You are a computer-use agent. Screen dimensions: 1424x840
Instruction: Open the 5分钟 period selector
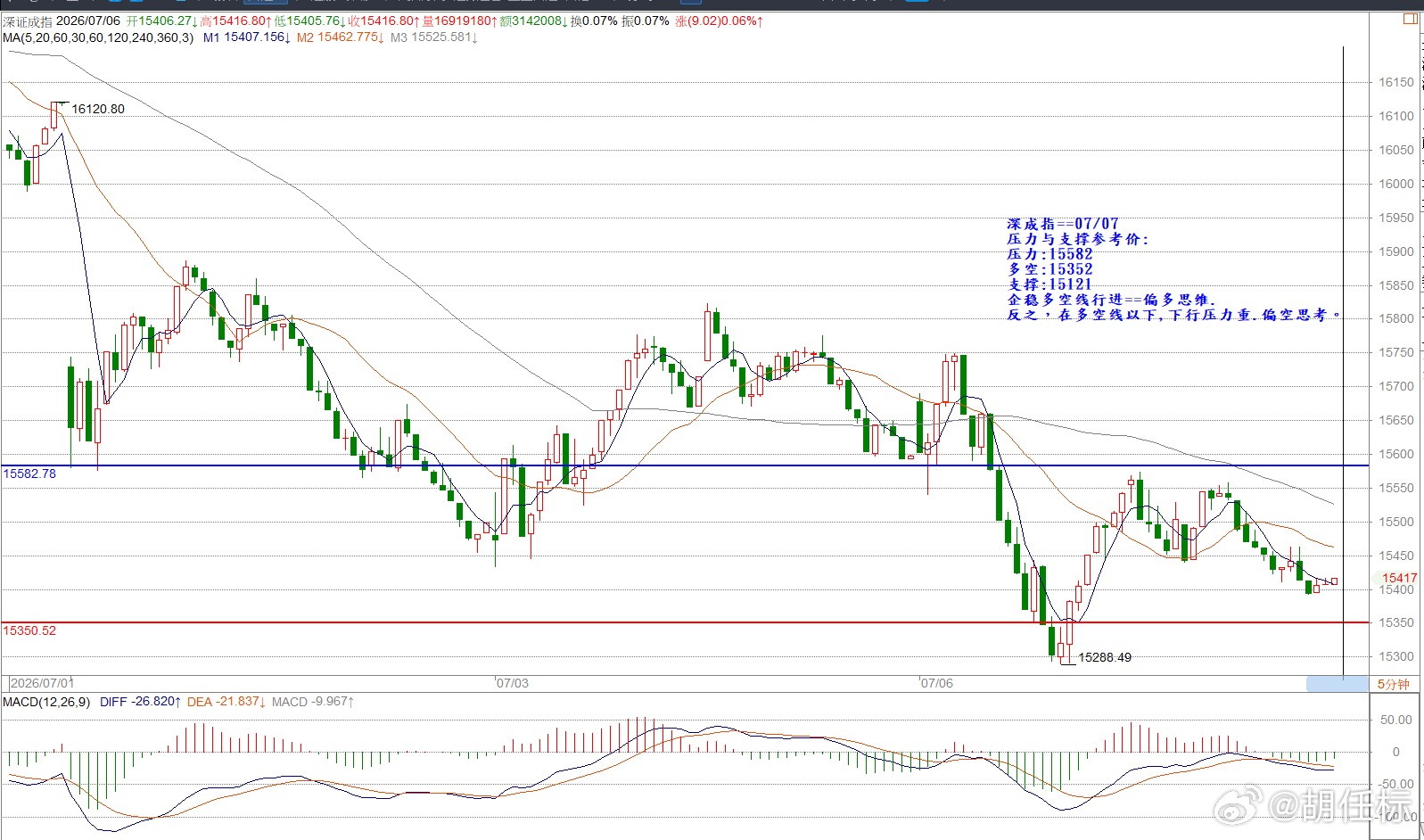1394,684
